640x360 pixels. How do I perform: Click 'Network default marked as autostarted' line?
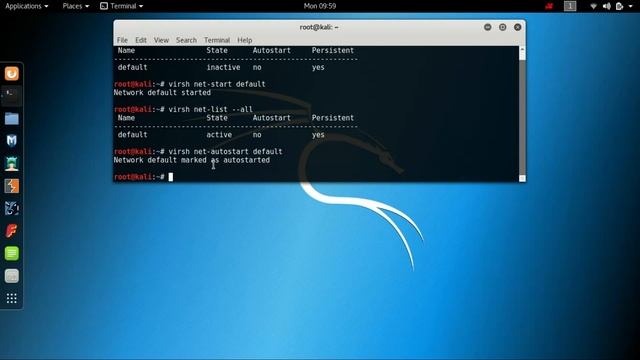coord(191,160)
